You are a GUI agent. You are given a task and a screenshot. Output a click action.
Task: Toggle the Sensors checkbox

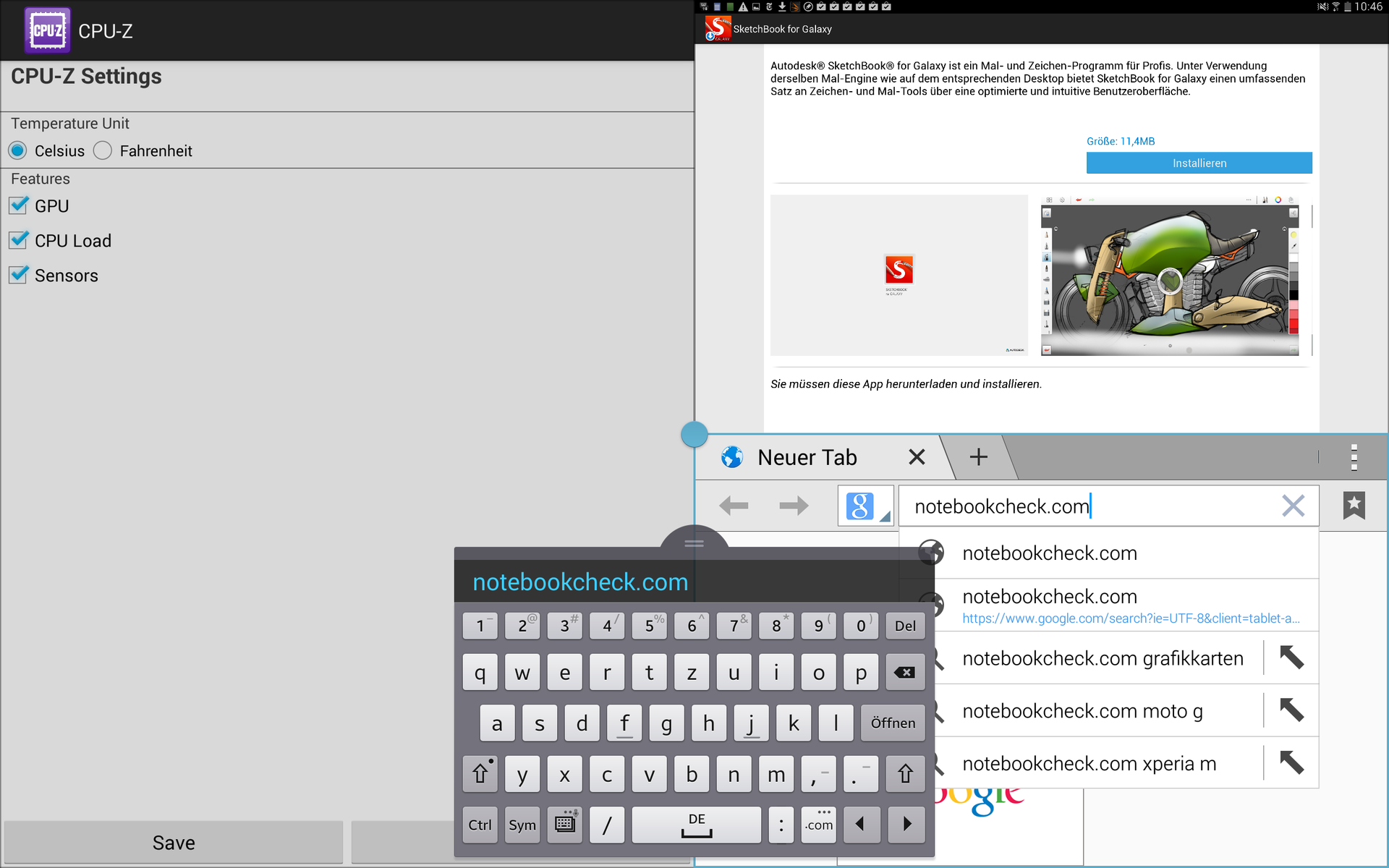pyautogui.click(x=19, y=275)
